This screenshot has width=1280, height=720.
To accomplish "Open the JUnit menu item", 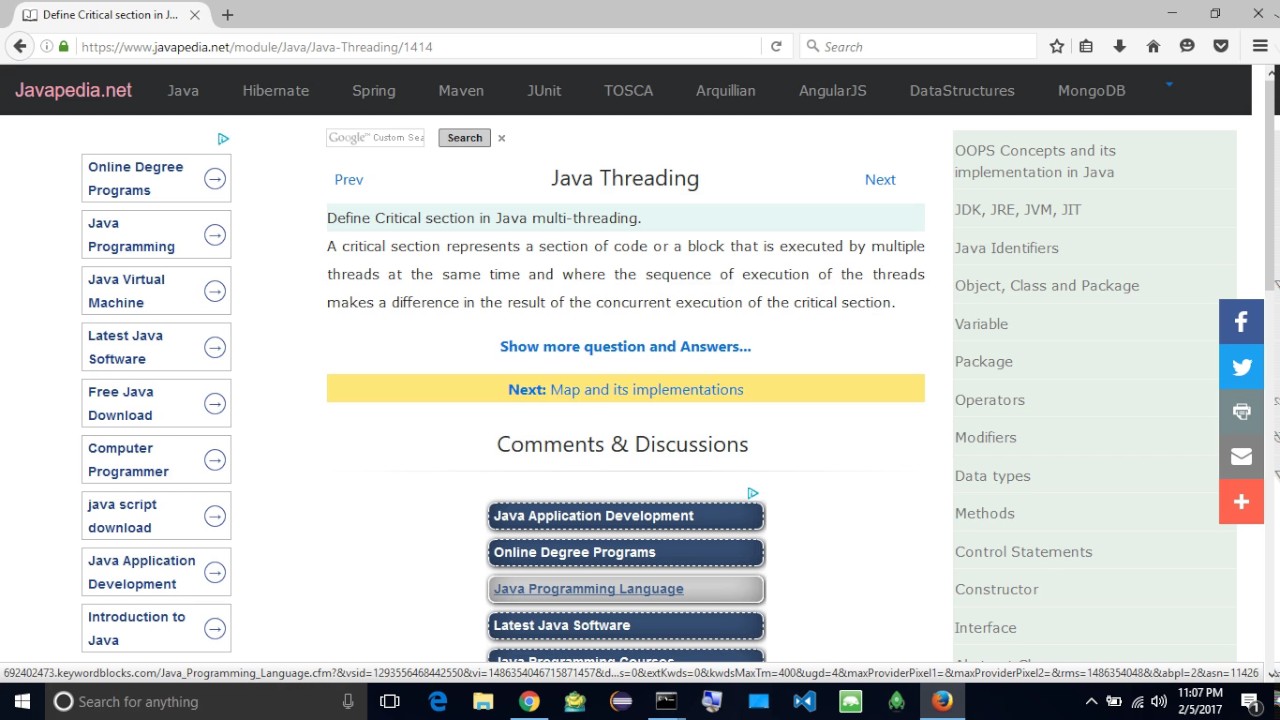I will click(x=544, y=90).
